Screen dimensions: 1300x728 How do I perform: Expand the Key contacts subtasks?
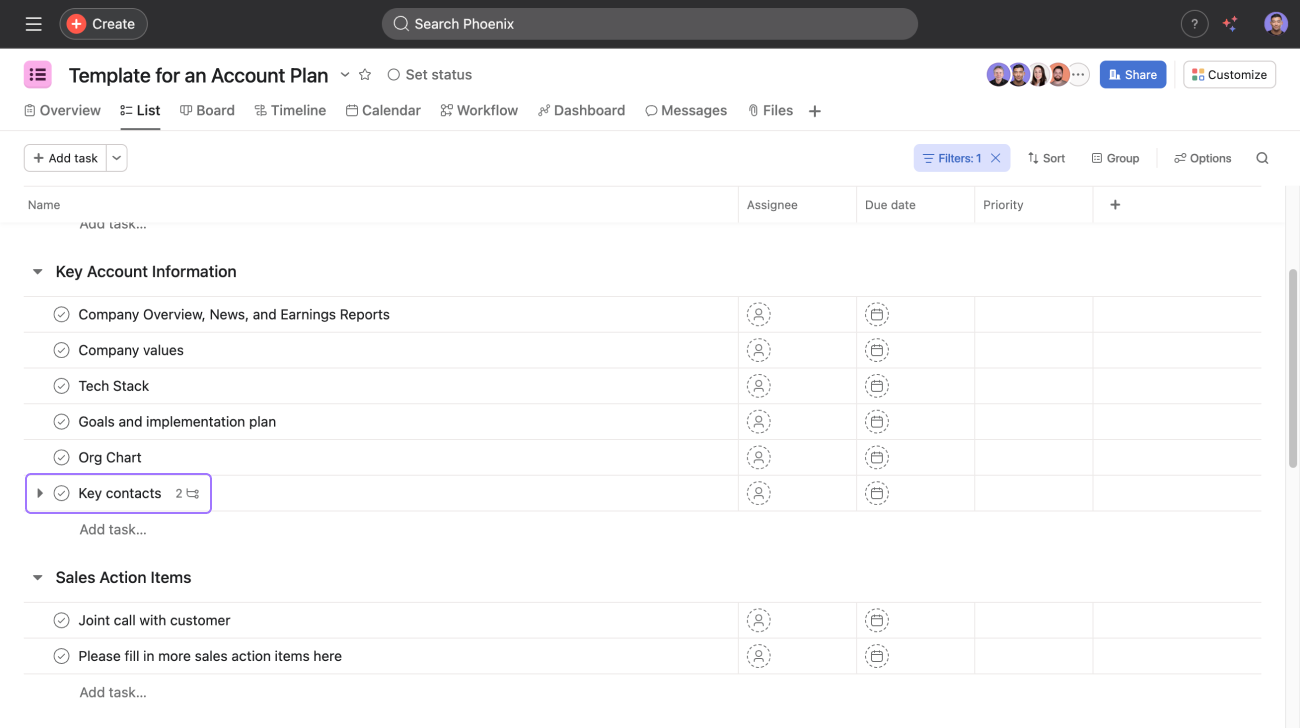coord(40,493)
